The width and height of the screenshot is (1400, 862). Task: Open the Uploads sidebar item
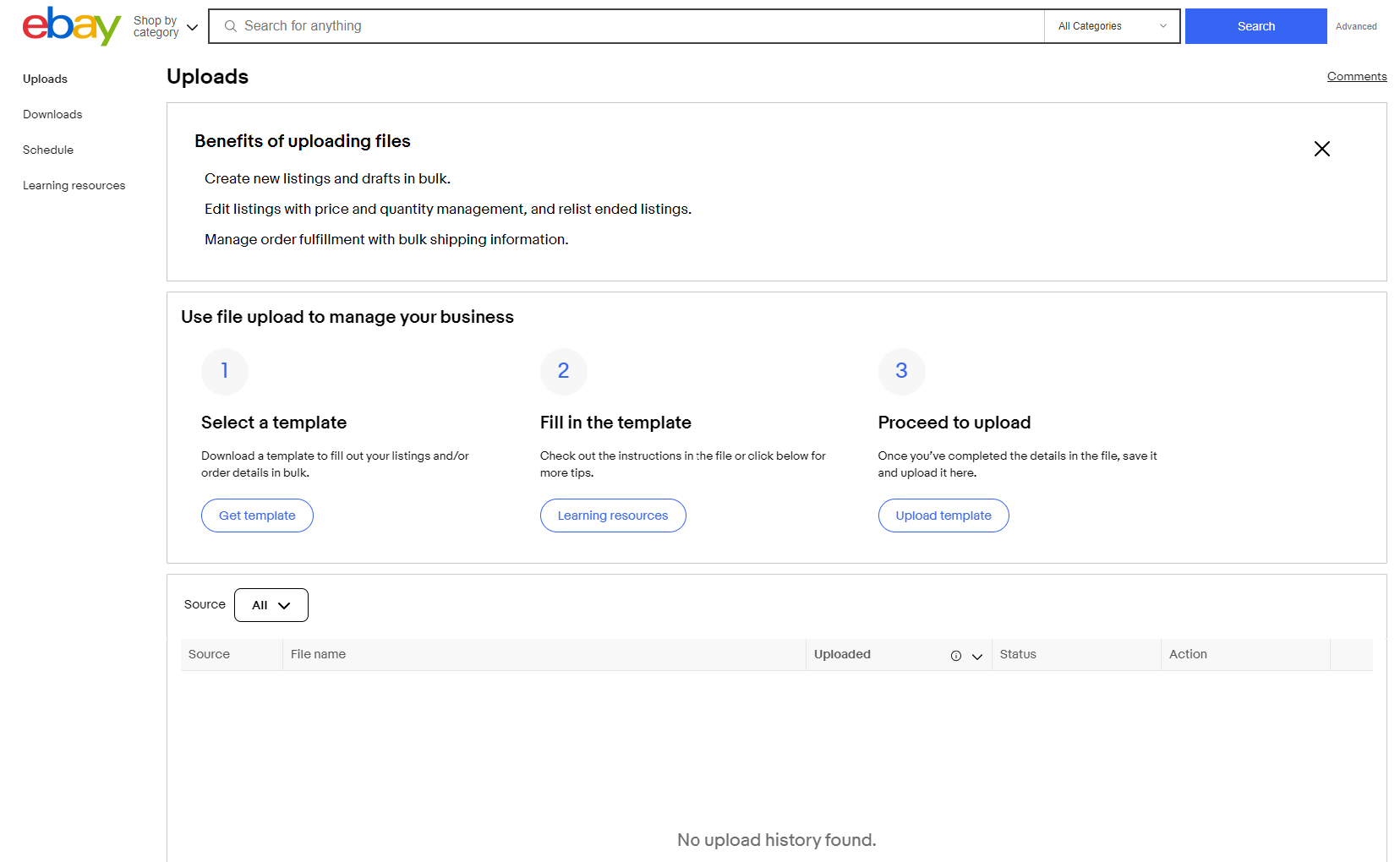(45, 79)
